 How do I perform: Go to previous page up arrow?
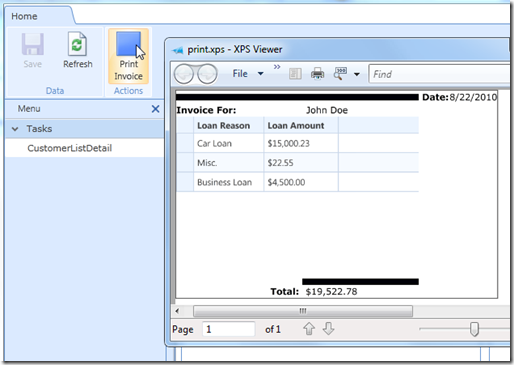coord(309,329)
